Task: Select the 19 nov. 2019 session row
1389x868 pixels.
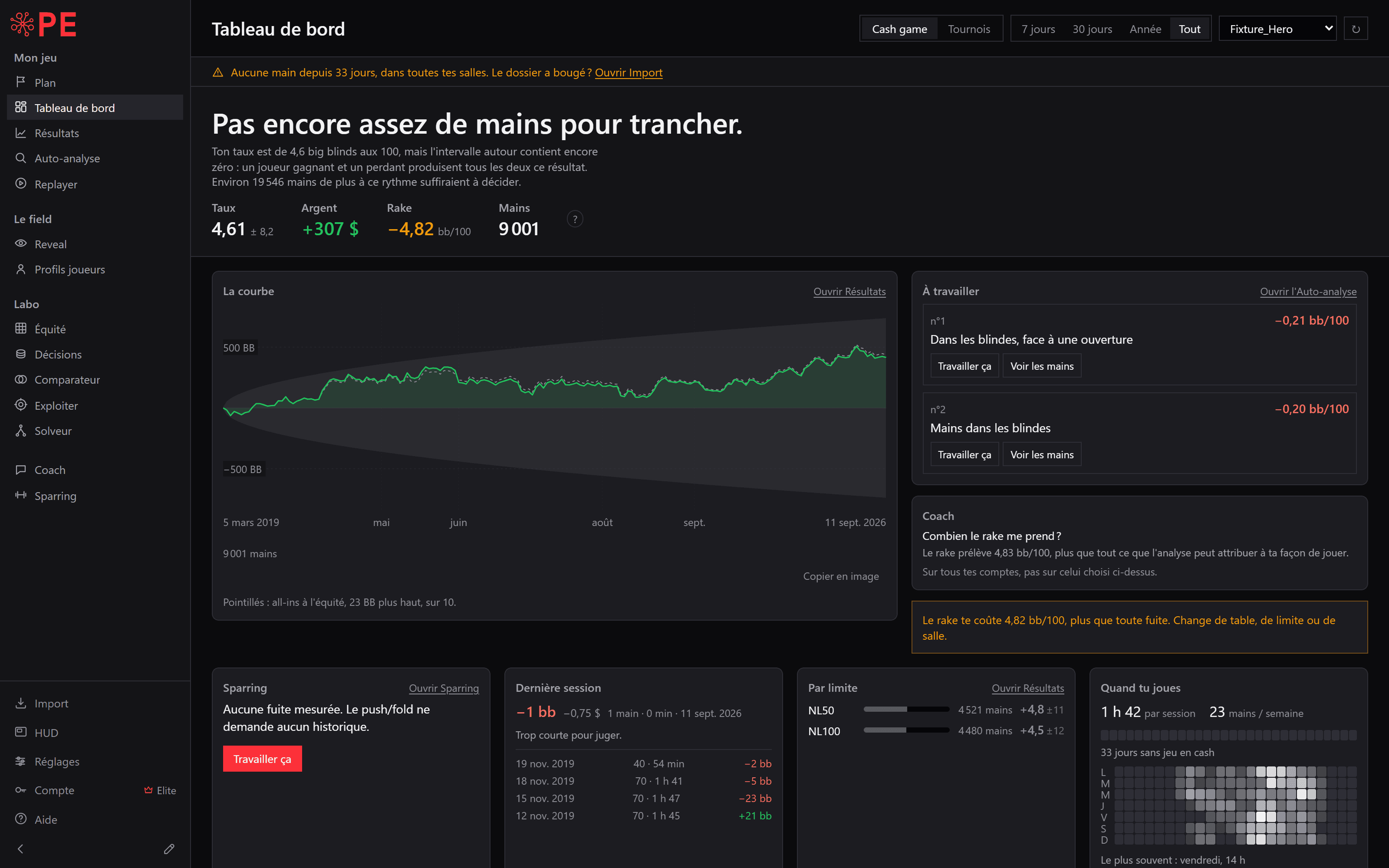Action: tap(643, 763)
